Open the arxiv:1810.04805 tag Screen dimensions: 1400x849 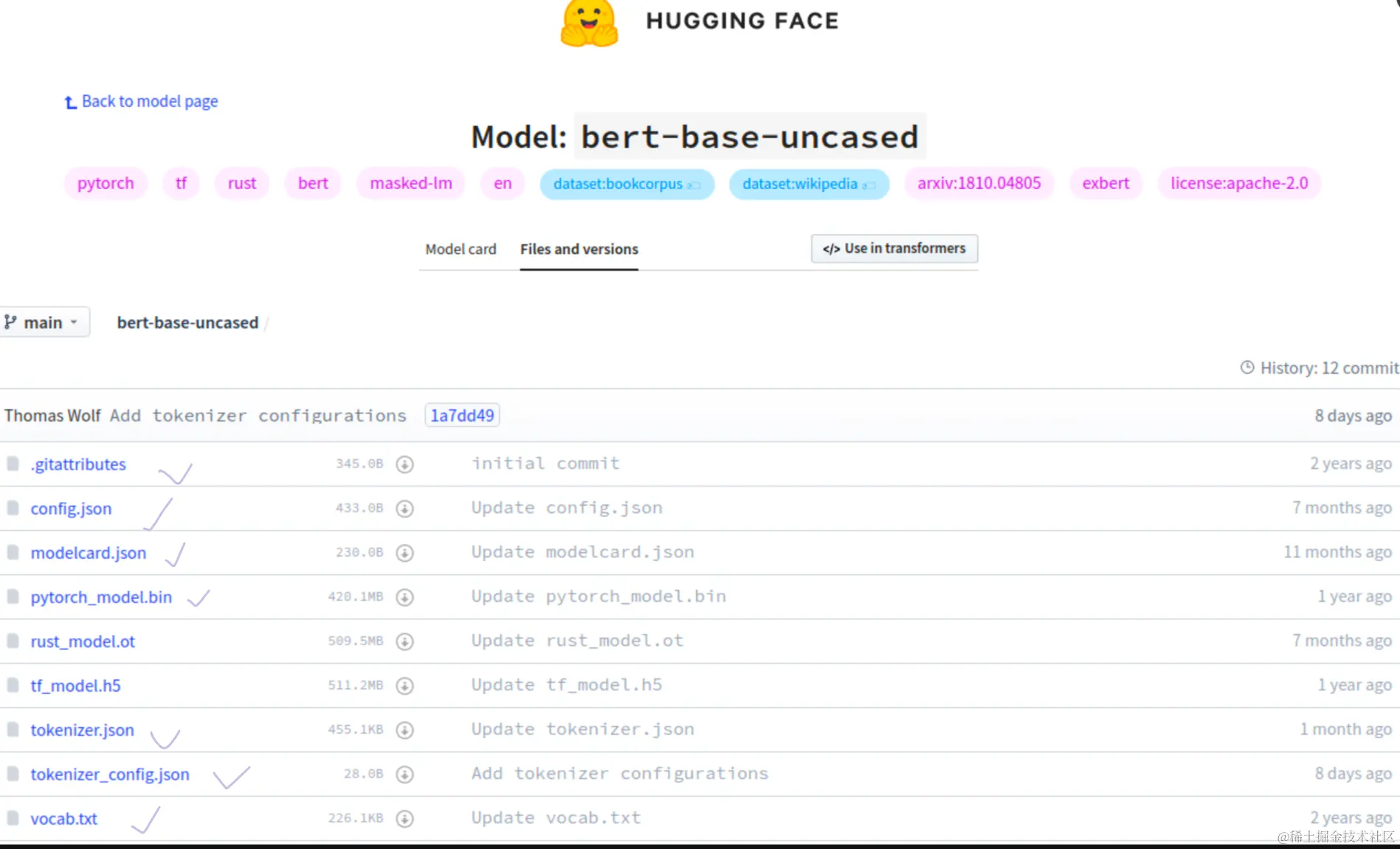[979, 183]
